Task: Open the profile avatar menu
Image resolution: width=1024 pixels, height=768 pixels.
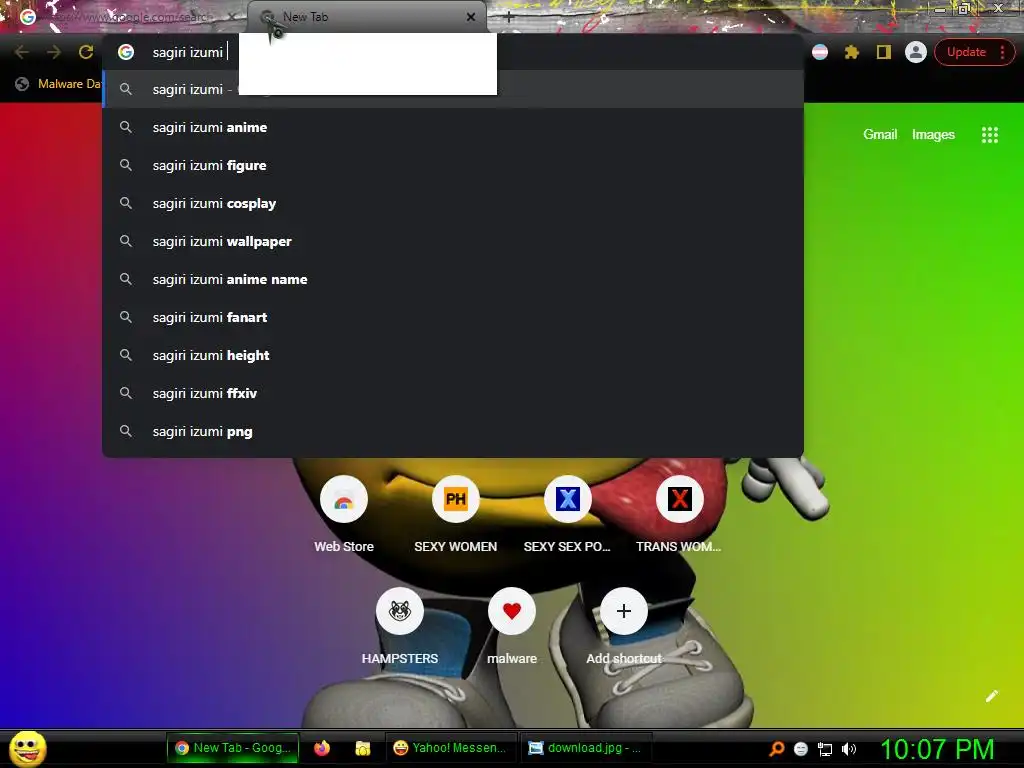Action: [916, 52]
